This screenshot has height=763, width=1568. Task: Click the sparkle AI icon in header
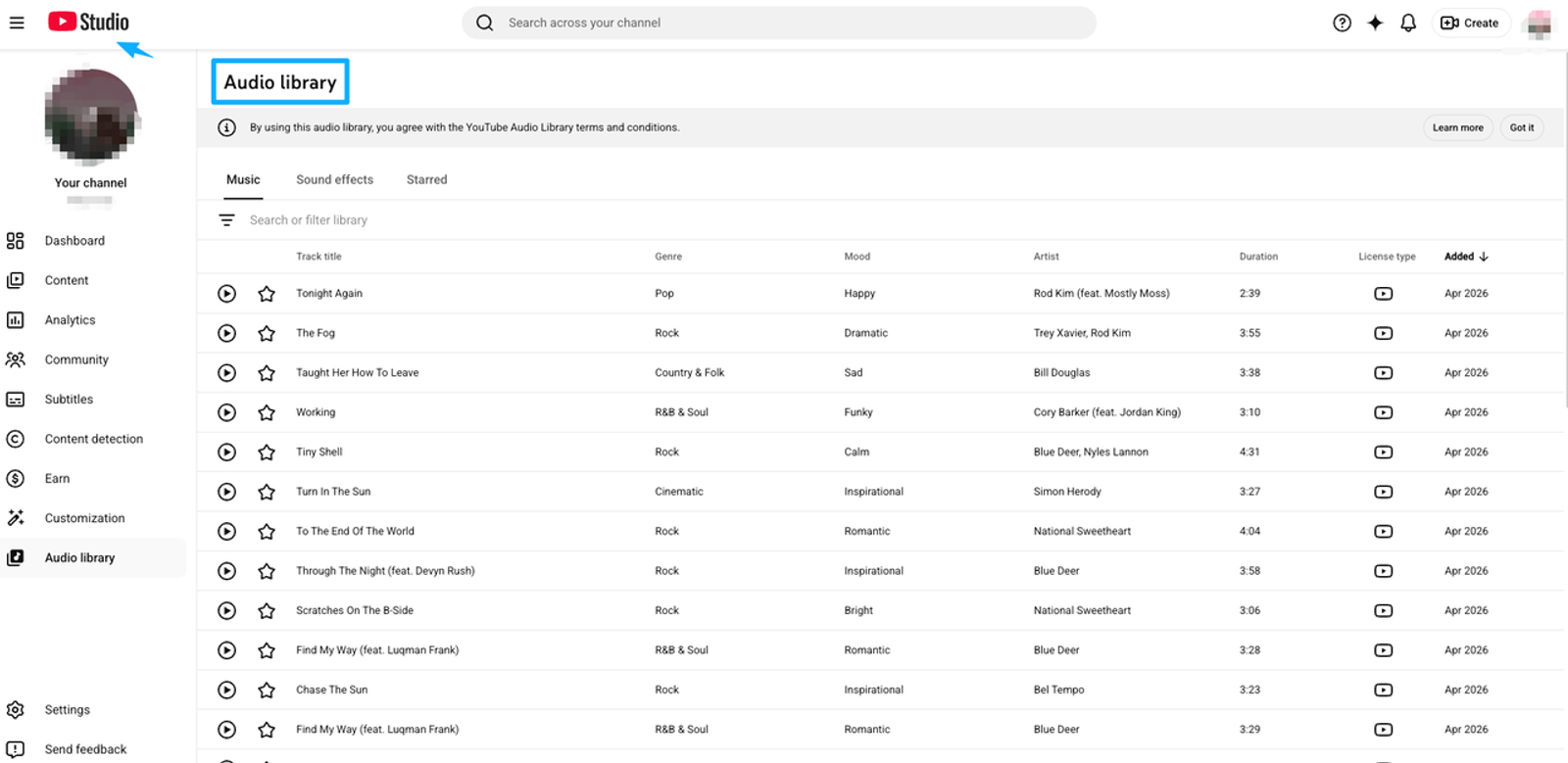pyautogui.click(x=1375, y=23)
